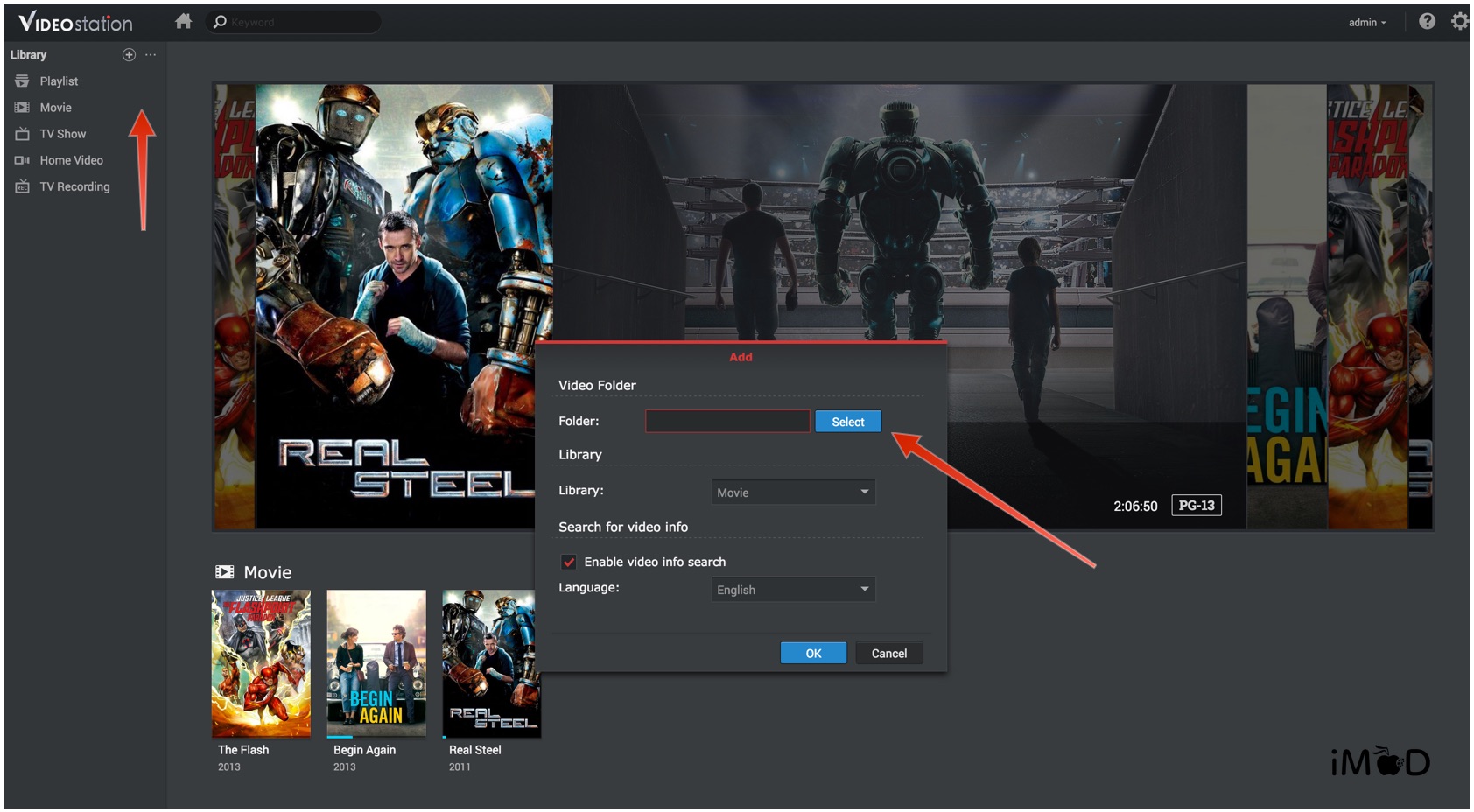Click the Playlist sidebar icon
Image resolution: width=1474 pixels, height=812 pixels.
point(22,80)
